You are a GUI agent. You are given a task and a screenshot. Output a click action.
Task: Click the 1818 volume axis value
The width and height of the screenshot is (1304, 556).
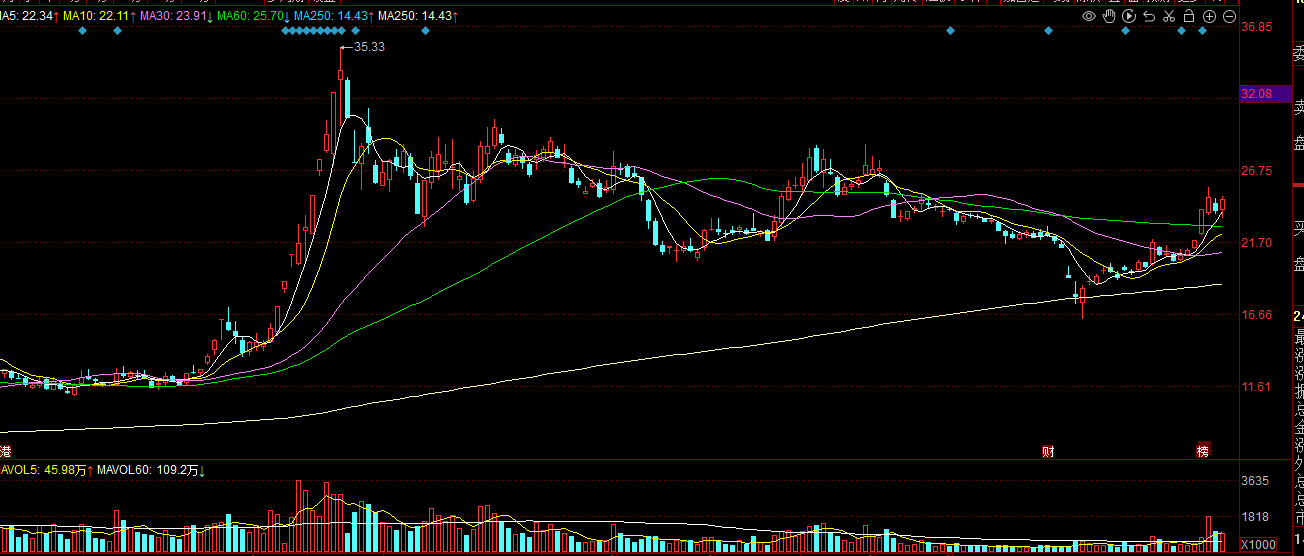[x=1254, y=517]
